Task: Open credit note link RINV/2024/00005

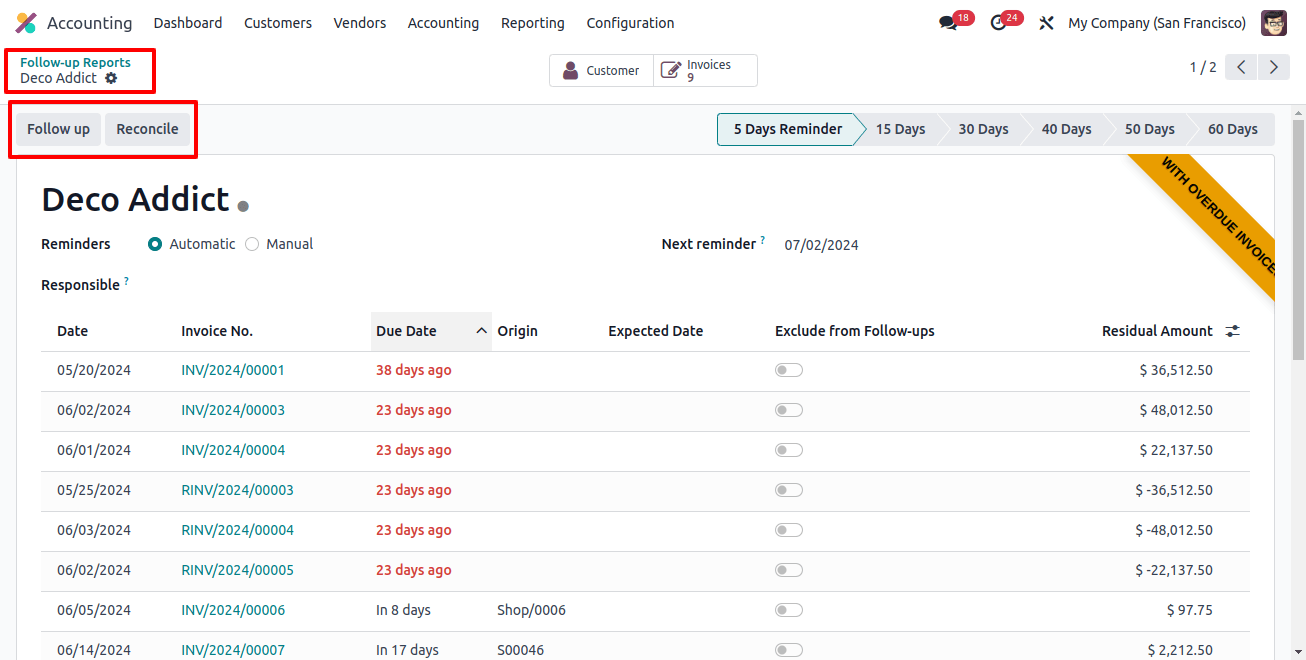Action: pyautogui.click(x=237, y=570)
